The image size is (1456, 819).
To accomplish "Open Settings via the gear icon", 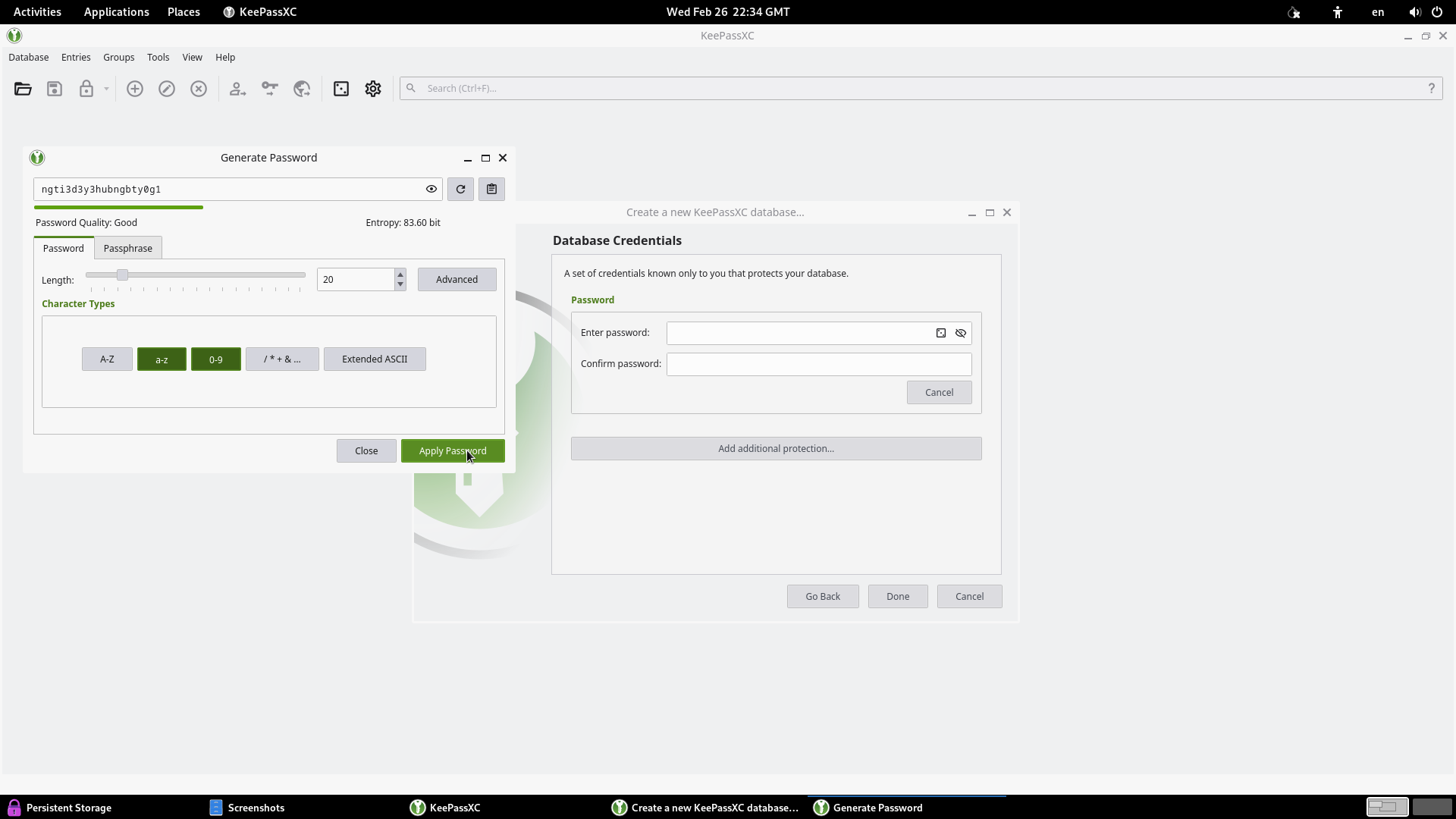I will pos(373,89).
